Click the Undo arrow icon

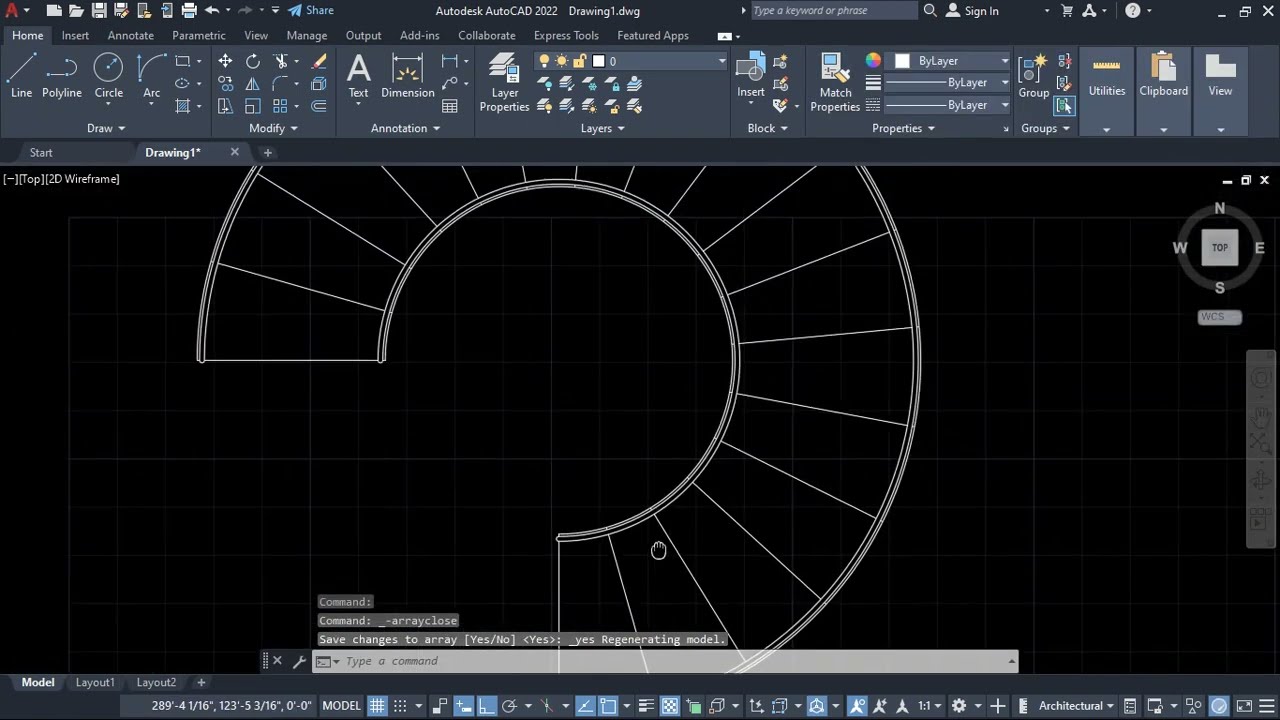click(212, 11)
